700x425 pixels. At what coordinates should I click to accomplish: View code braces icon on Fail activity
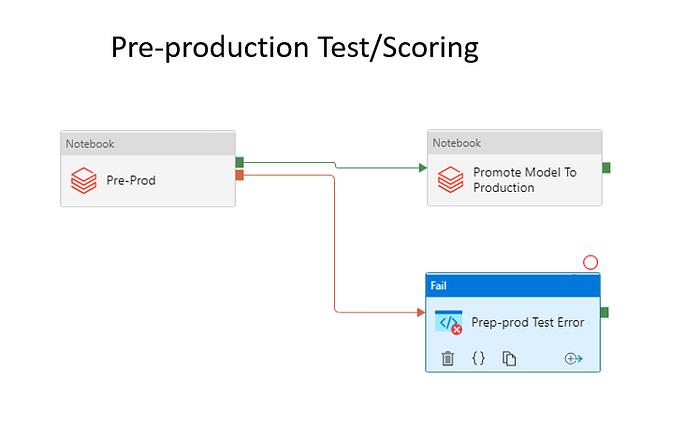478,358
